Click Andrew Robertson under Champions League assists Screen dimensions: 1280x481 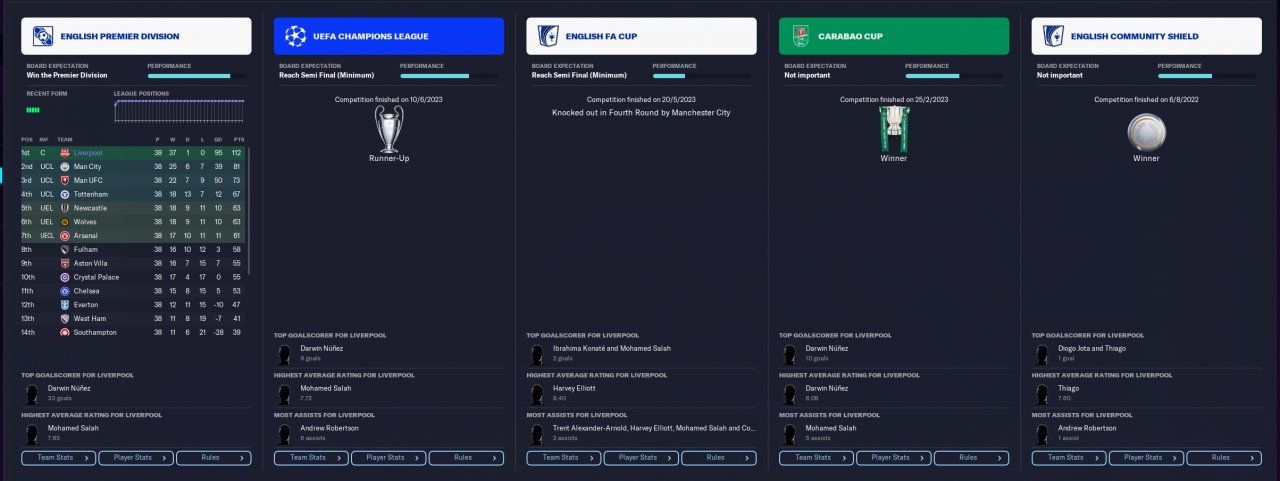tap(329, 427)
